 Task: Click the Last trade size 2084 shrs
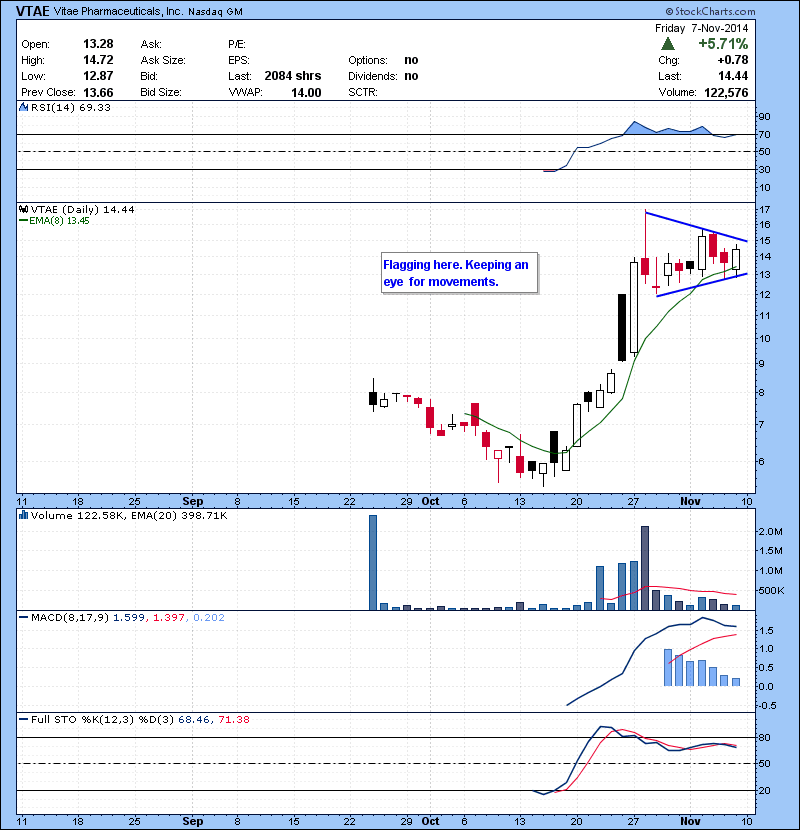(293, 76)
